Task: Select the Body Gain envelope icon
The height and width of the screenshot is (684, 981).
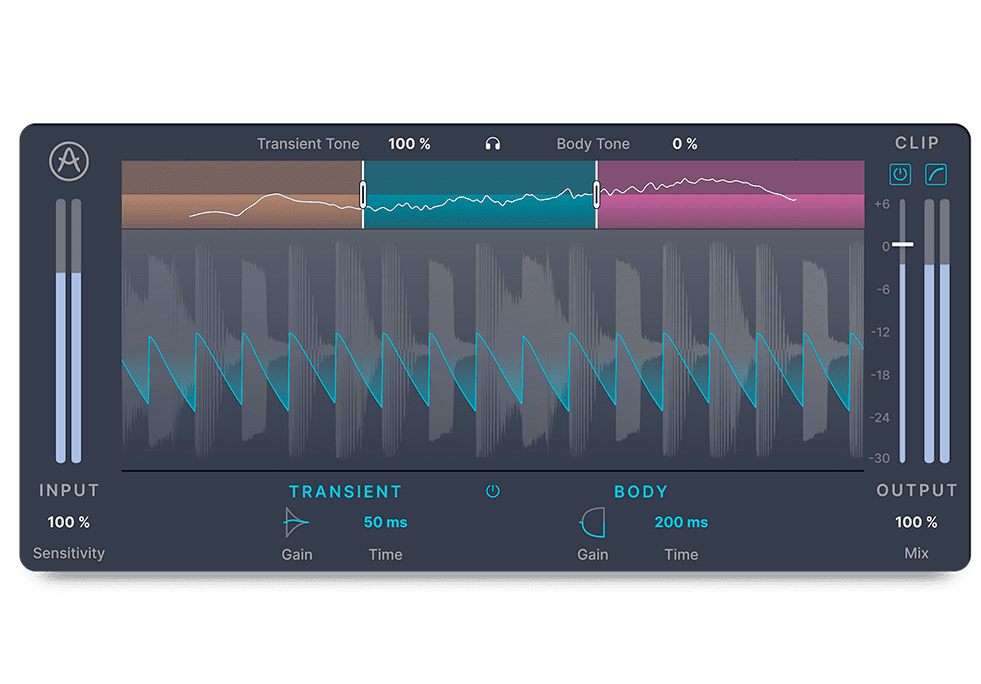Action: 592,520
